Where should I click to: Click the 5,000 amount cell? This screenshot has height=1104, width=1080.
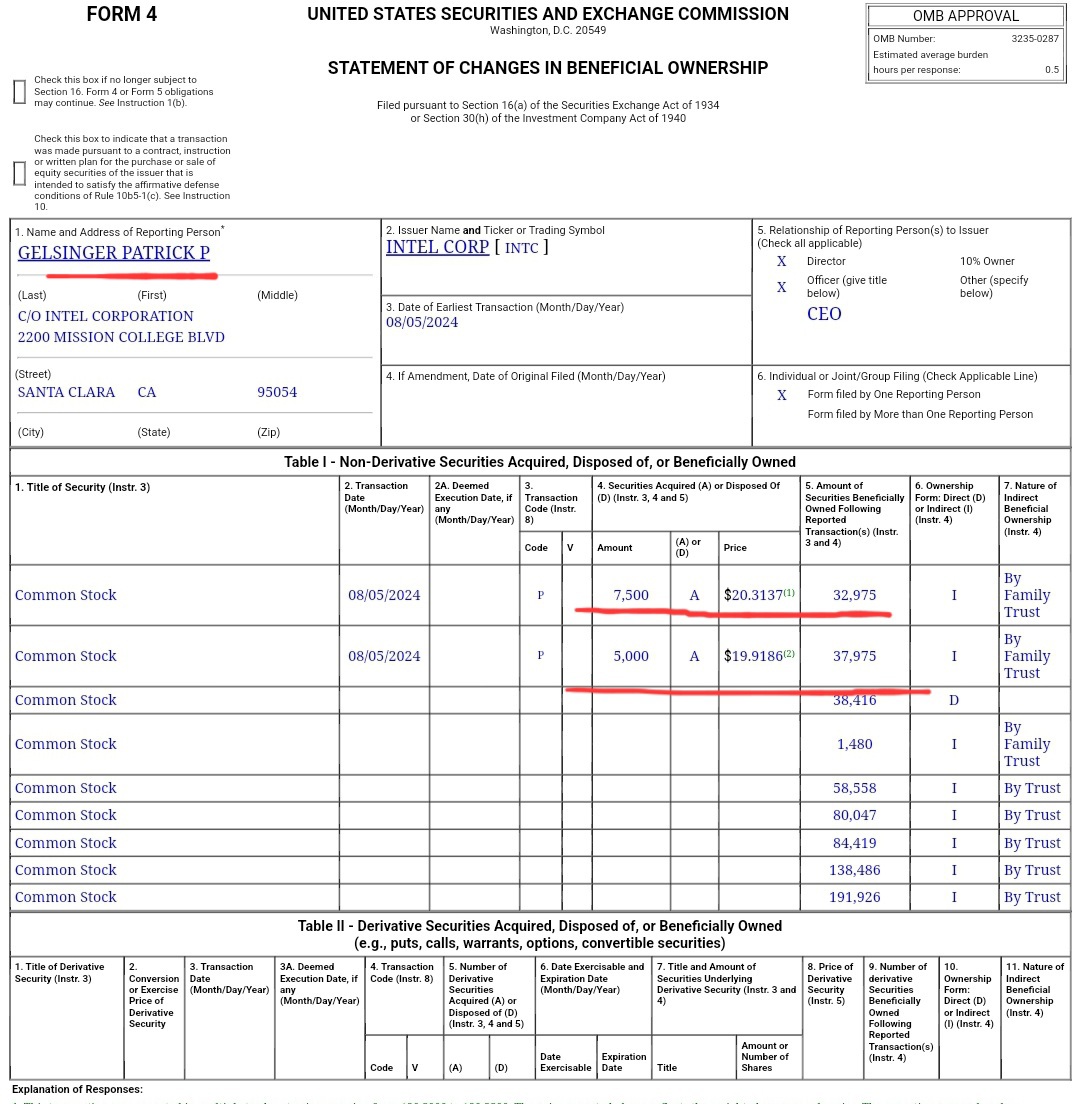(x=631, y=656)
